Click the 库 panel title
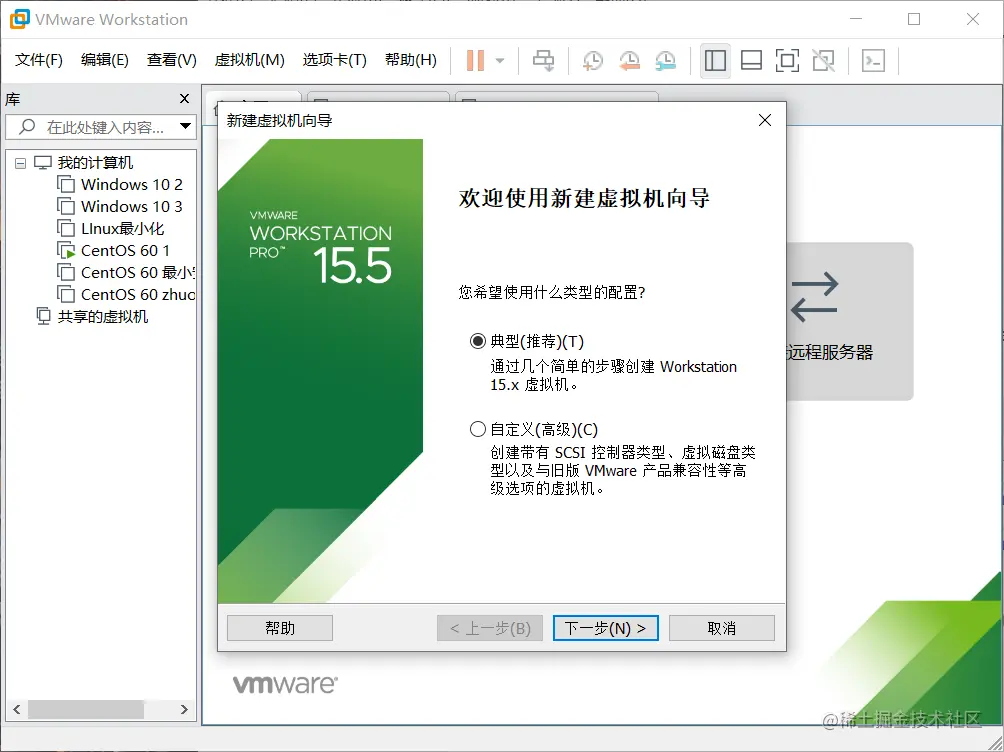This screenshot has height=752, width=1004. tap(13, 99)
